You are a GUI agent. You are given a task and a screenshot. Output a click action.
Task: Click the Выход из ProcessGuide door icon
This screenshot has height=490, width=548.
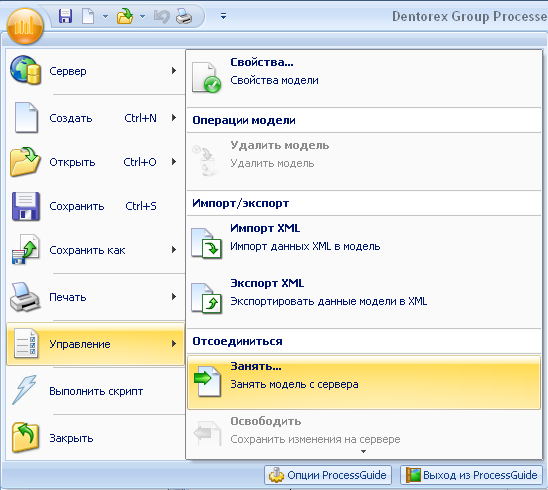[x=413, y=475]
